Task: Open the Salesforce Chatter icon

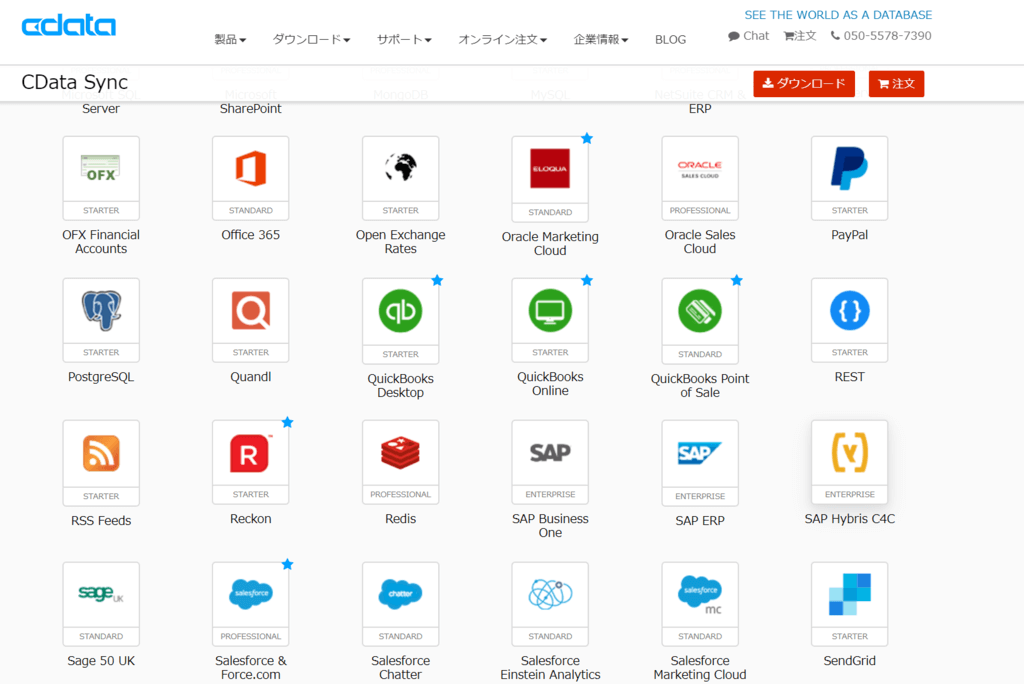Action: [400, 594]
